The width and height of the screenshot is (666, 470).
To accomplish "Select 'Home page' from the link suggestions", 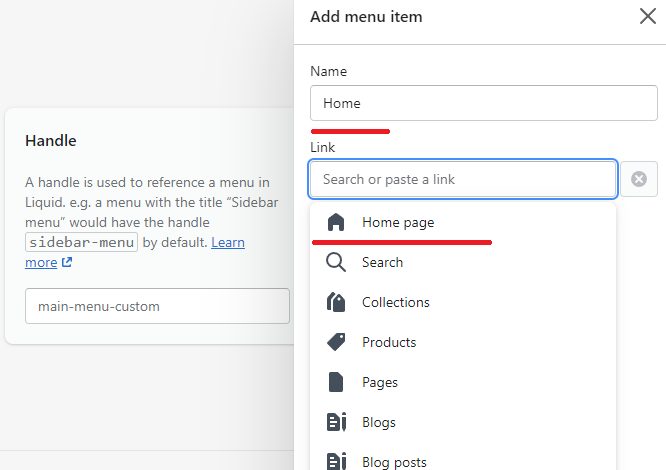I will pos(463,222).
